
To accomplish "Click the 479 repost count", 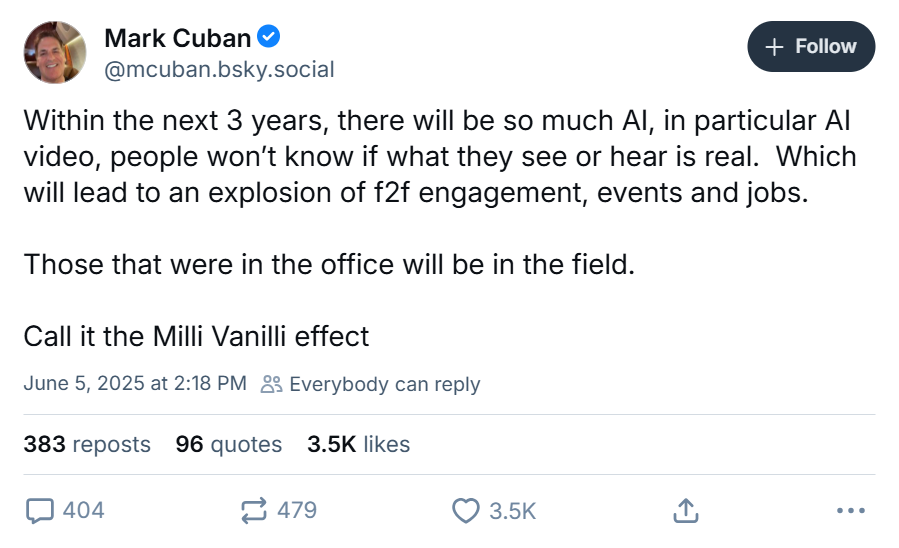I will point(297,511).
